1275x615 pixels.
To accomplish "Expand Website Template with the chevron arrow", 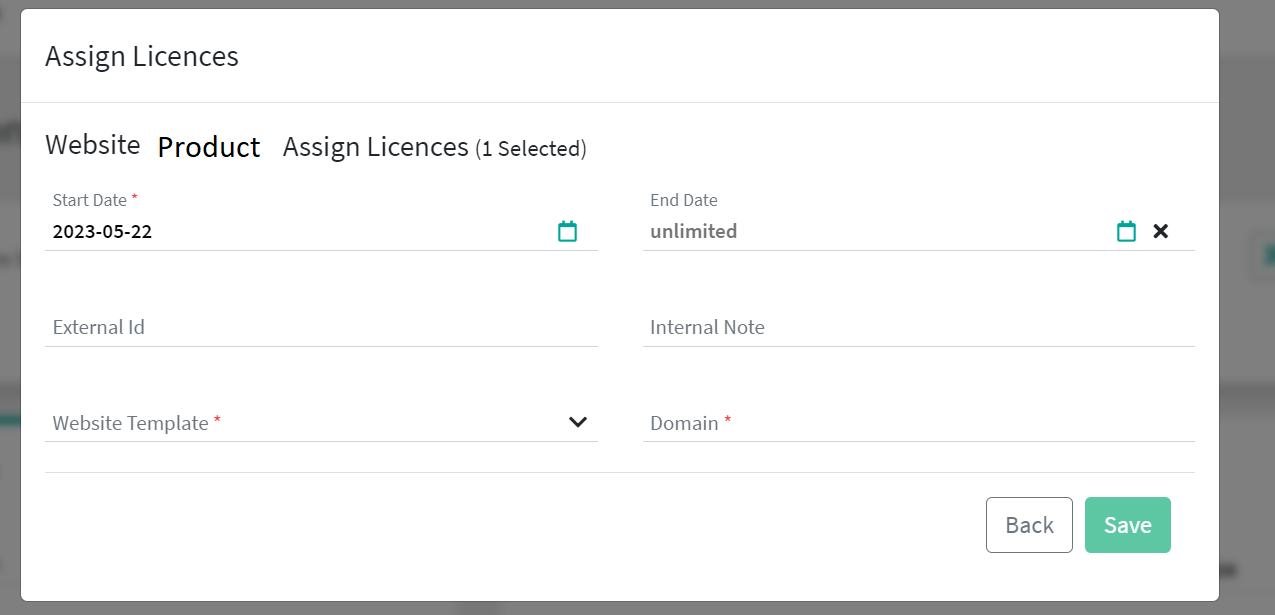I will [x=577, y=422].
